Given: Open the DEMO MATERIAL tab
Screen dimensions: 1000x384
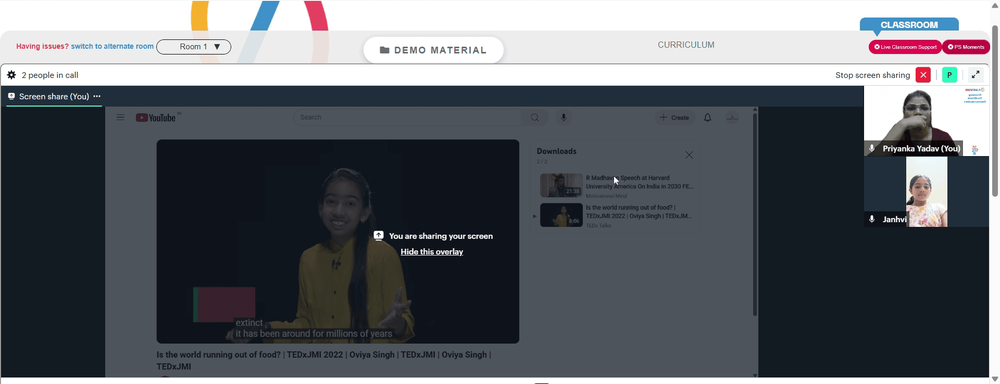Looking at the screenshot, I should click(x=434, y=50).
